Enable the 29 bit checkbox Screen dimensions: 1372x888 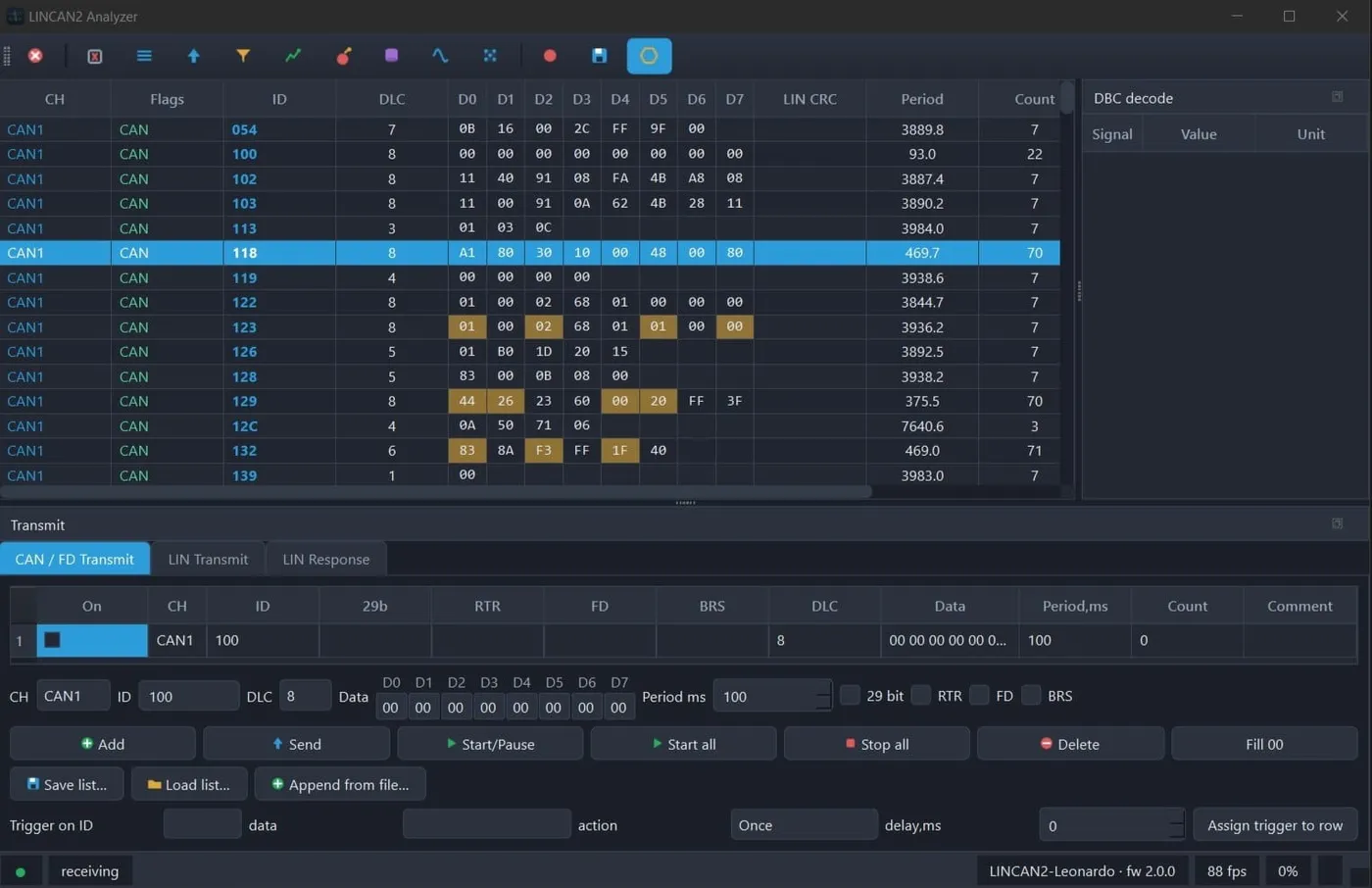click(x=850, y=695)
